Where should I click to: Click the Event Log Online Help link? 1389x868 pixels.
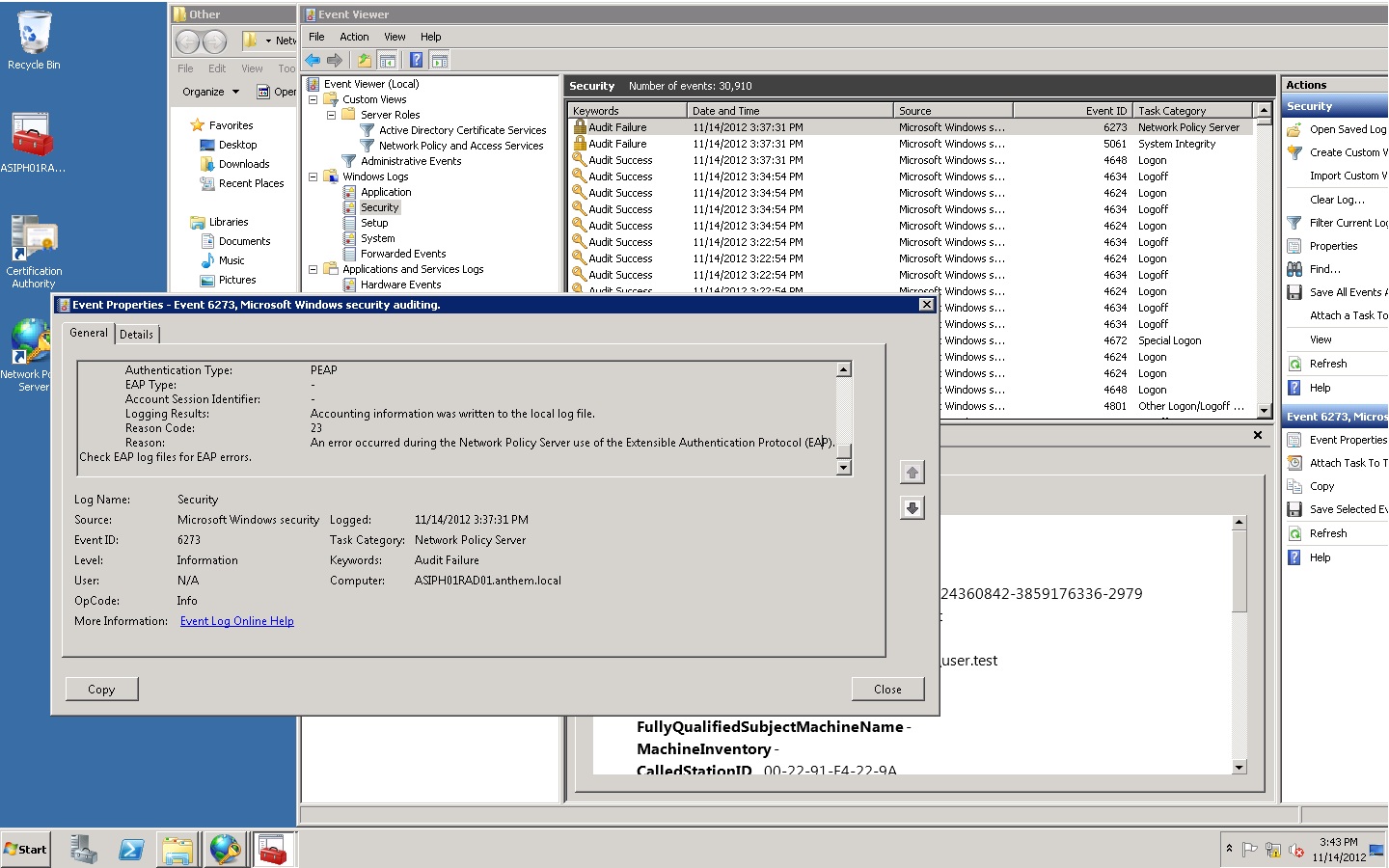point(236,620)
